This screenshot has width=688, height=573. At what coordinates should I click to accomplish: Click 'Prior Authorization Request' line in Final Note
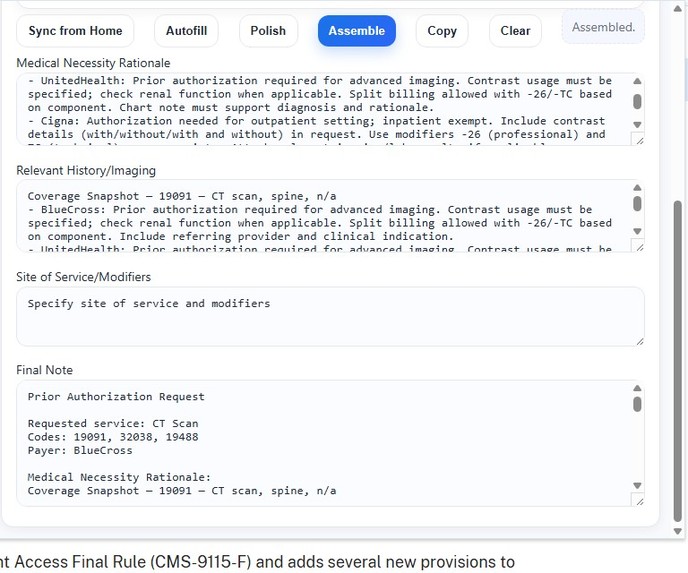(x=116, y=397)
